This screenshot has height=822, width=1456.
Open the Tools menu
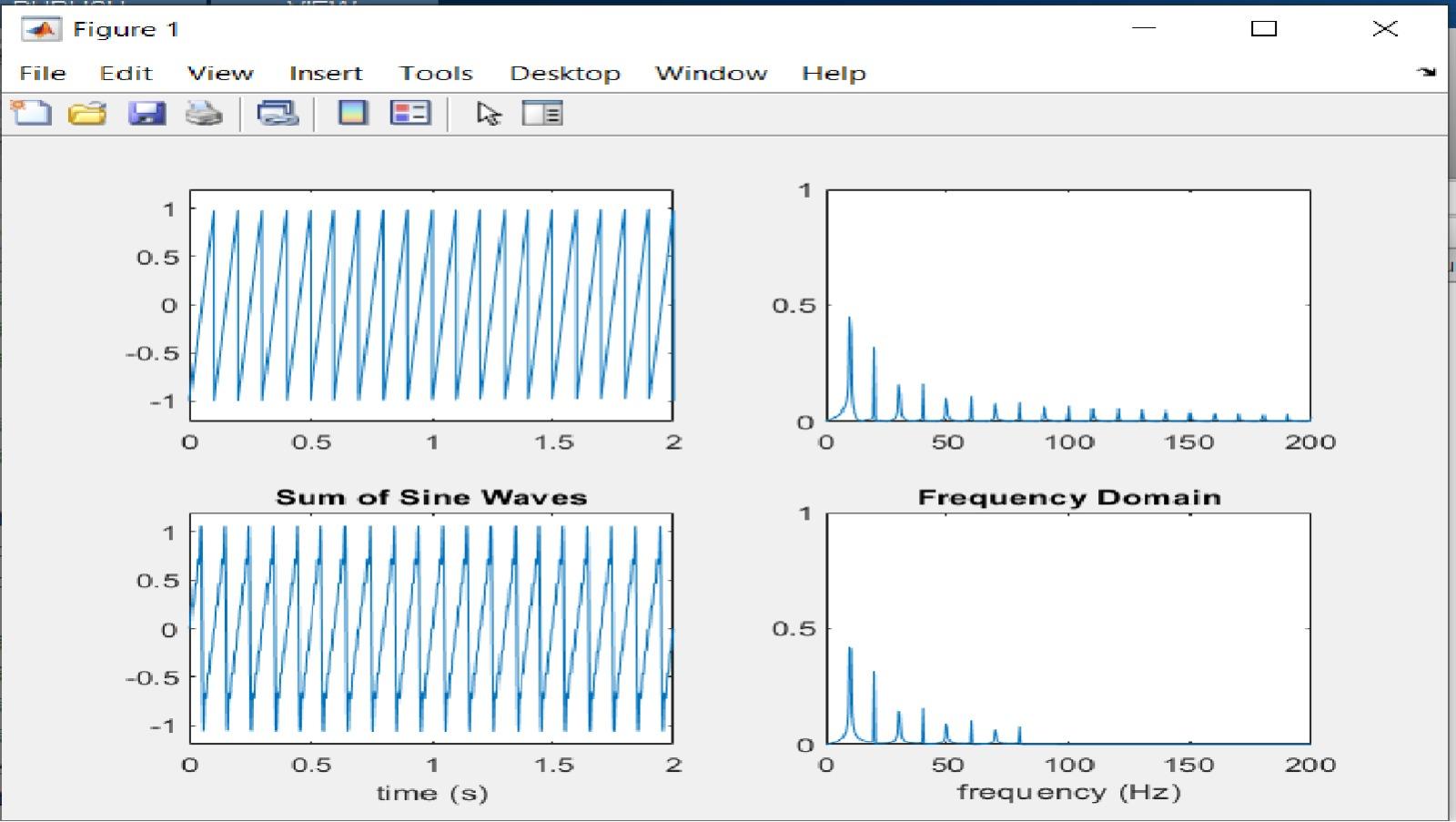click(435, 73)
